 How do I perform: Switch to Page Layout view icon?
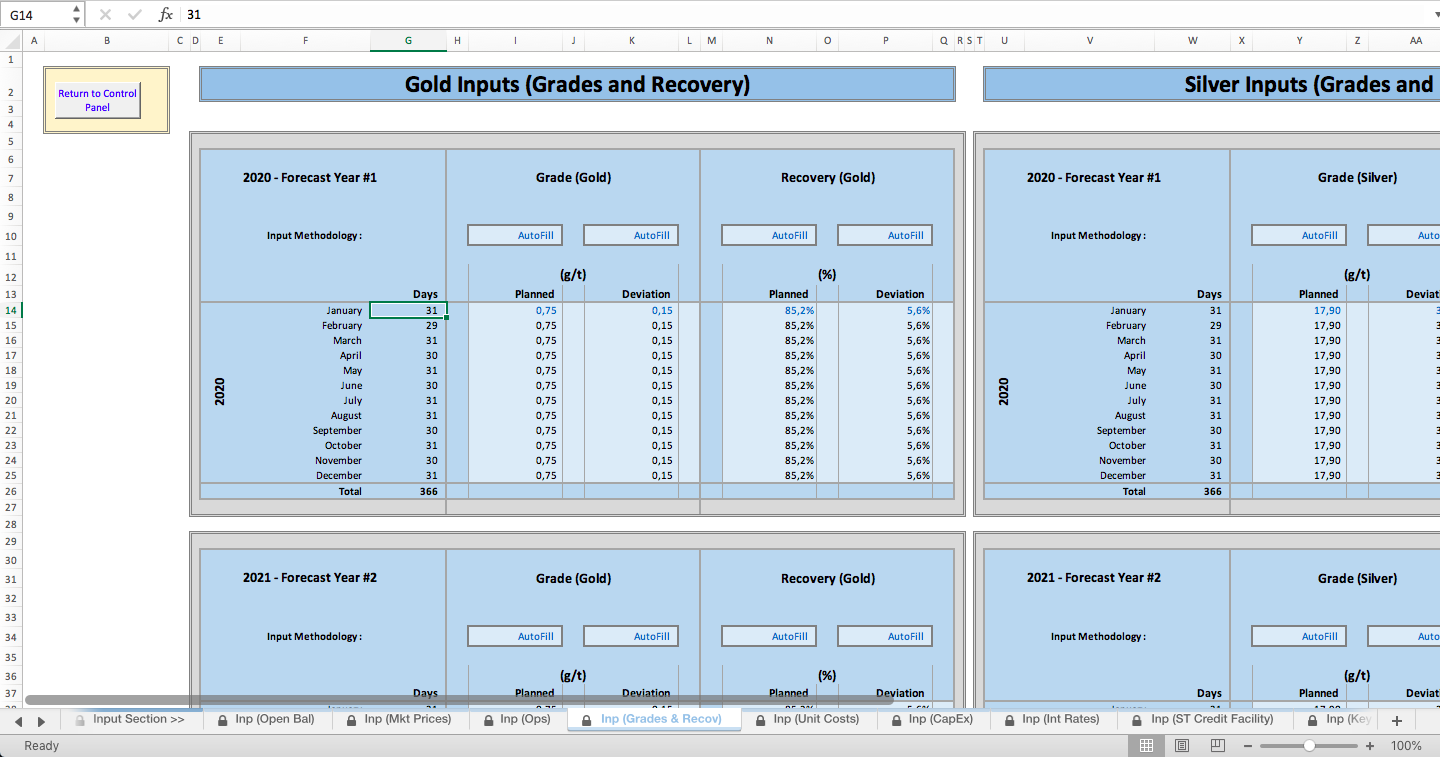[x=1182, y=746]
